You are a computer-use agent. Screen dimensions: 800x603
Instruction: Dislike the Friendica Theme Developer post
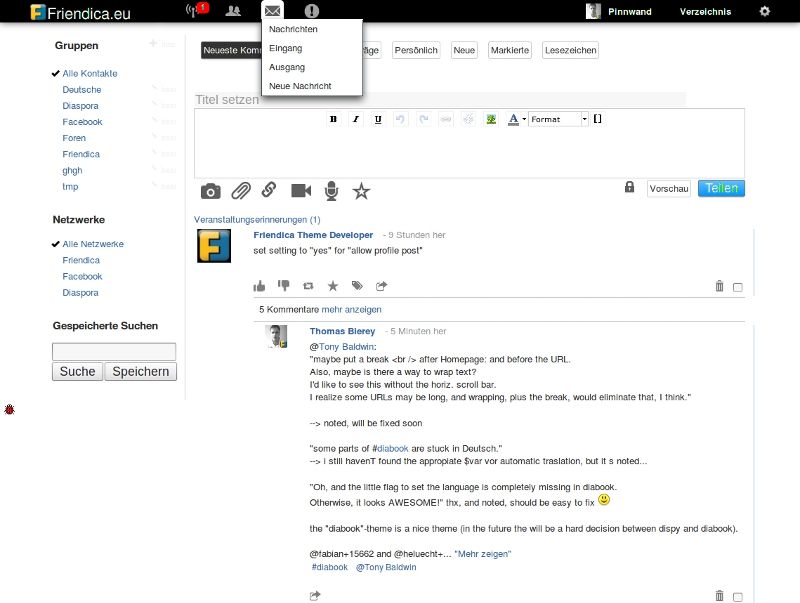(284, 286)
